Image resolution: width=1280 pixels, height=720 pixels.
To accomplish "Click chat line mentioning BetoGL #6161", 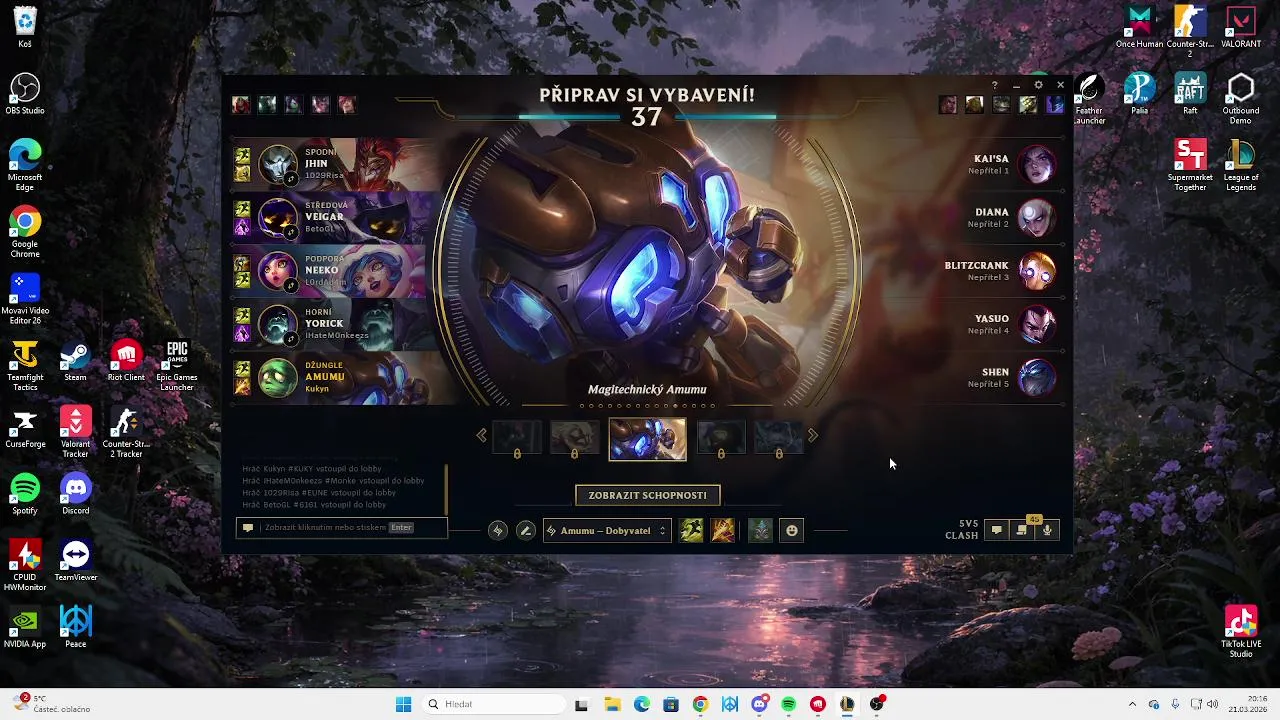I will pyautogui.click(x=314, y=505).
